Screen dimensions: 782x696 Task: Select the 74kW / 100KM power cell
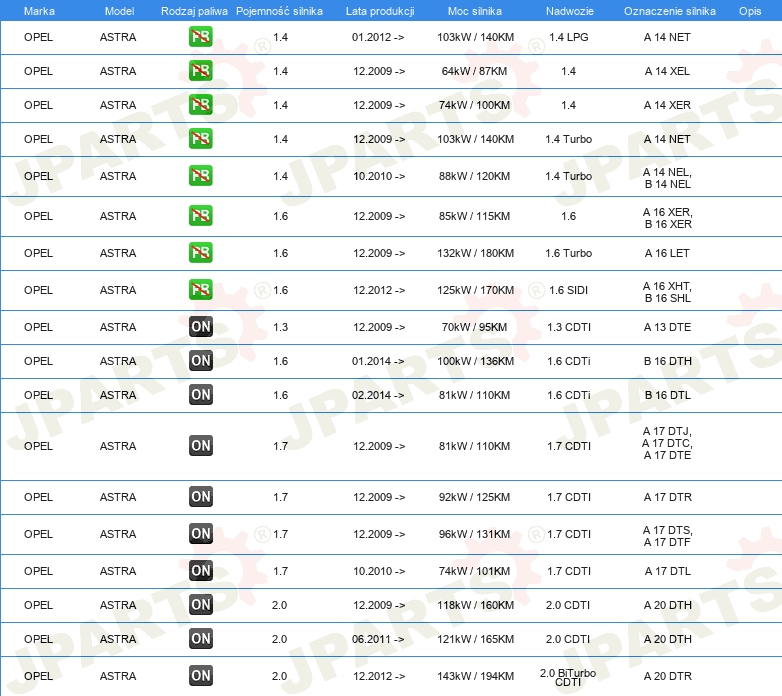click(x=474, y=105)
